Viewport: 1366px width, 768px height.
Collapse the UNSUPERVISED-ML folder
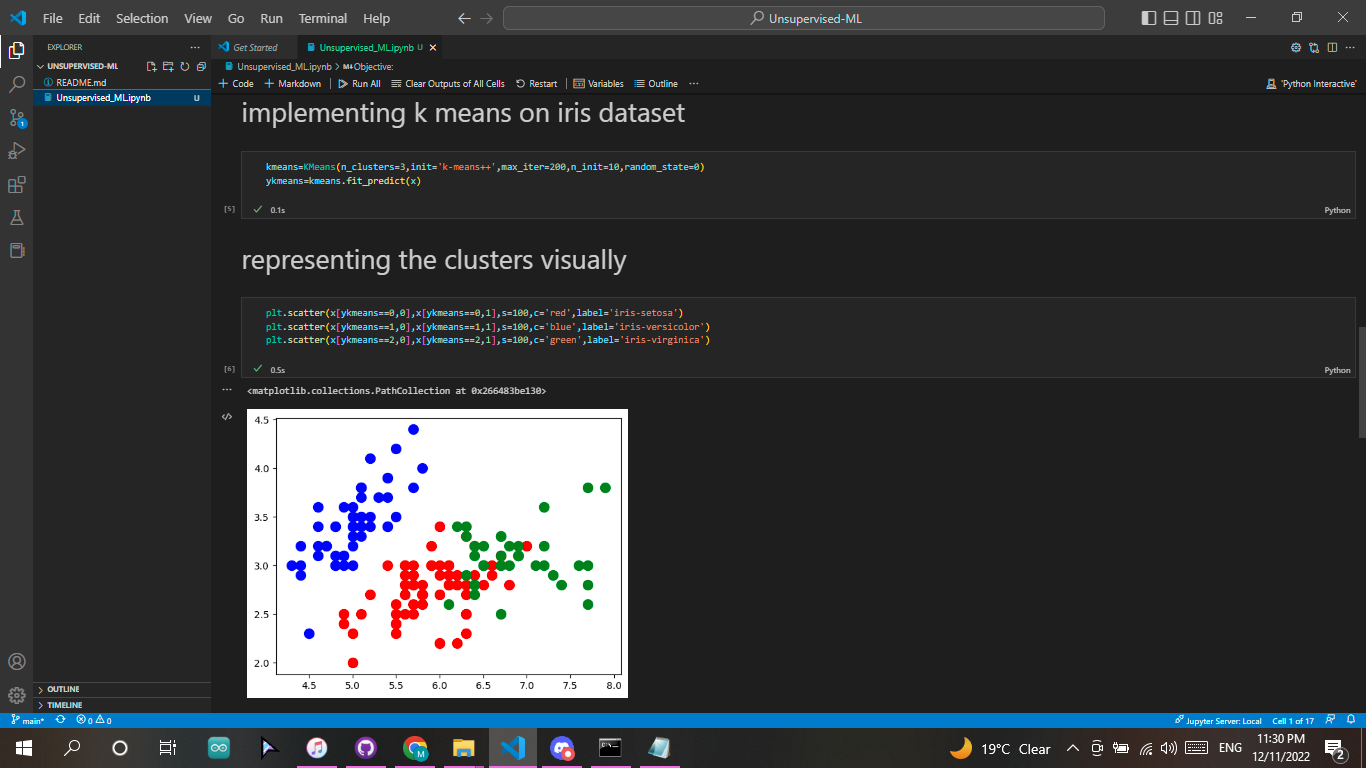tap(41, 66)
